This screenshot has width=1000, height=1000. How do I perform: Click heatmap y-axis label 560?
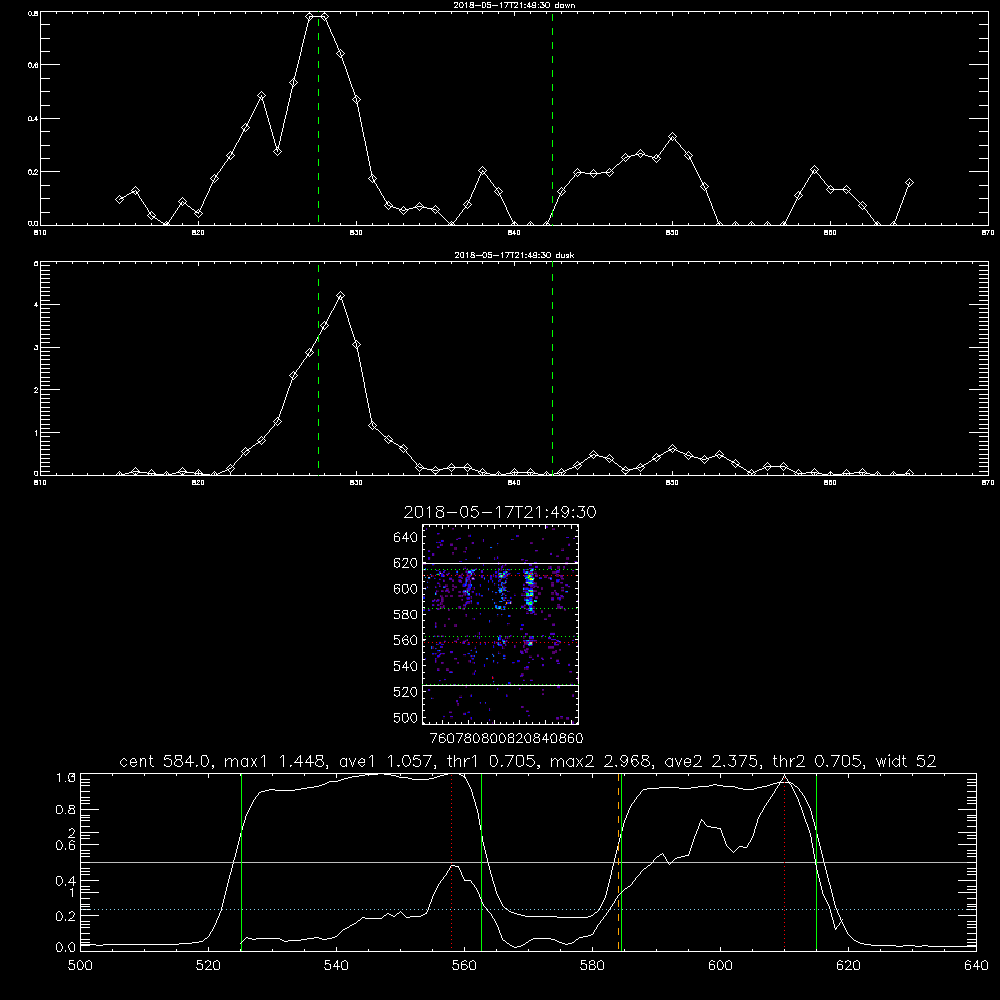coord(405,640)
